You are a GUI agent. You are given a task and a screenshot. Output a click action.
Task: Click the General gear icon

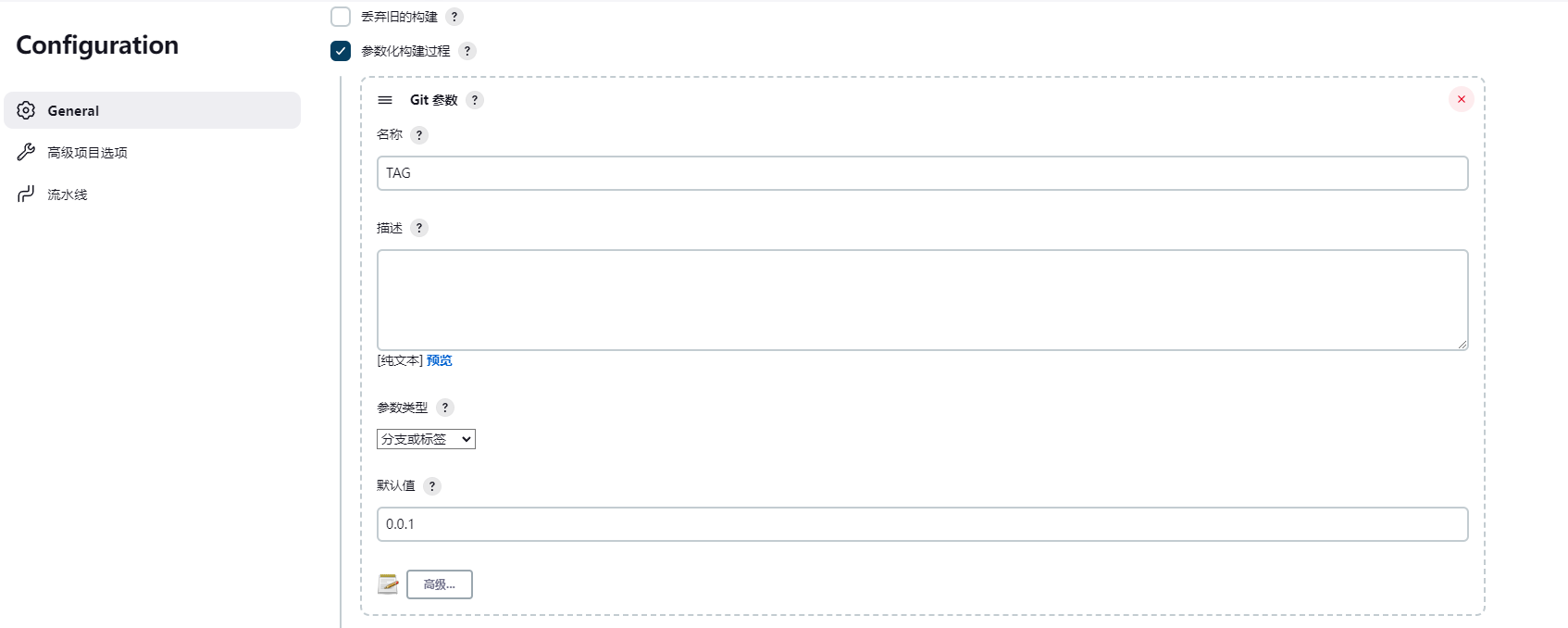[x=26, y=110]
